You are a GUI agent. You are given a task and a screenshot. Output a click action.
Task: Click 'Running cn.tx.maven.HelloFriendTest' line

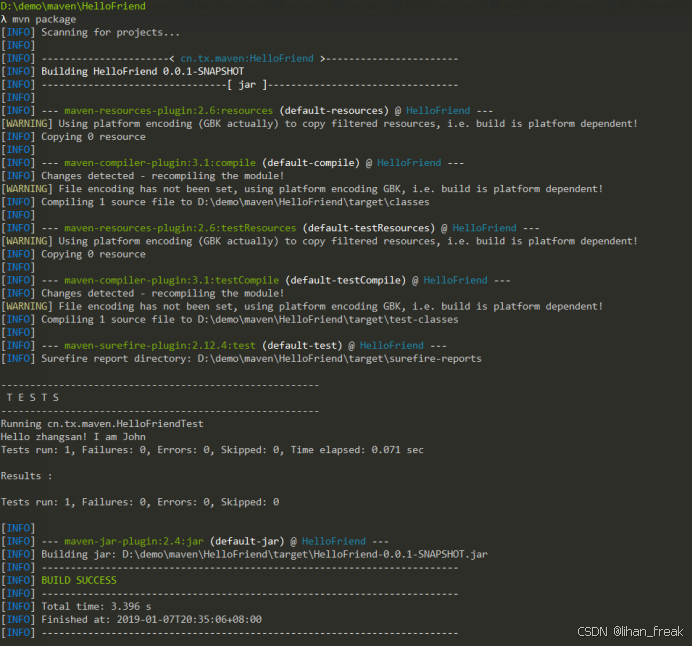pyautogui.click(x=102, y=424)
